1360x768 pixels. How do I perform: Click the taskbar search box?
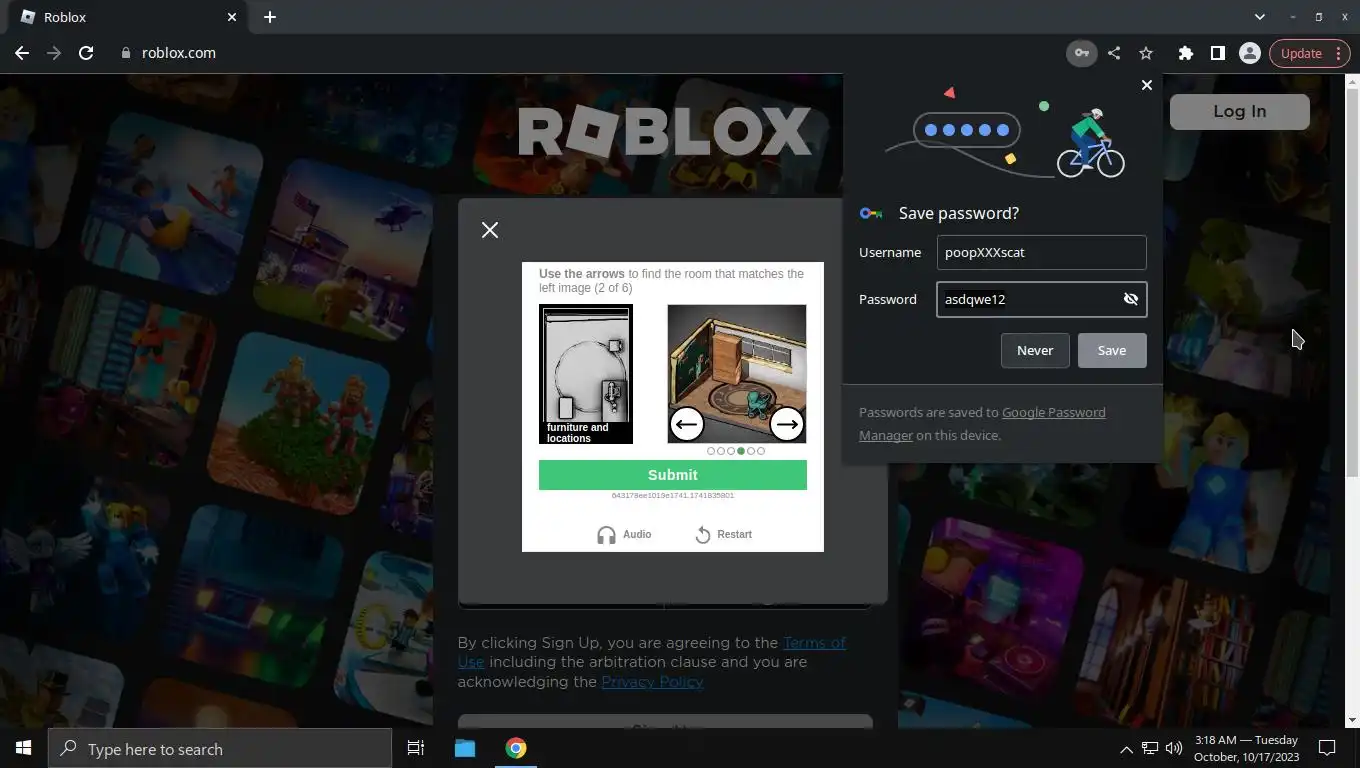[x=220, y=748]
